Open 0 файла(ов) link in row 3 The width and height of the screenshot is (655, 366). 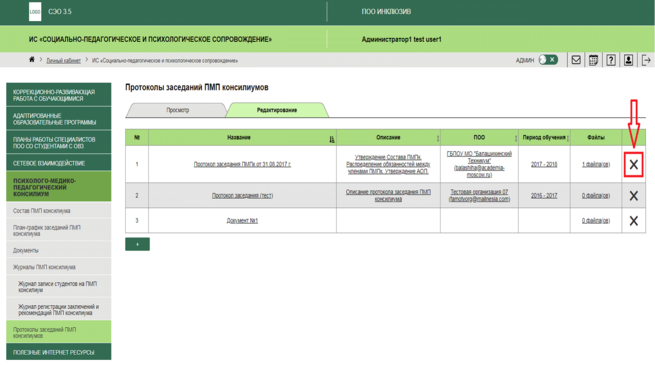(x=596, y=221)
